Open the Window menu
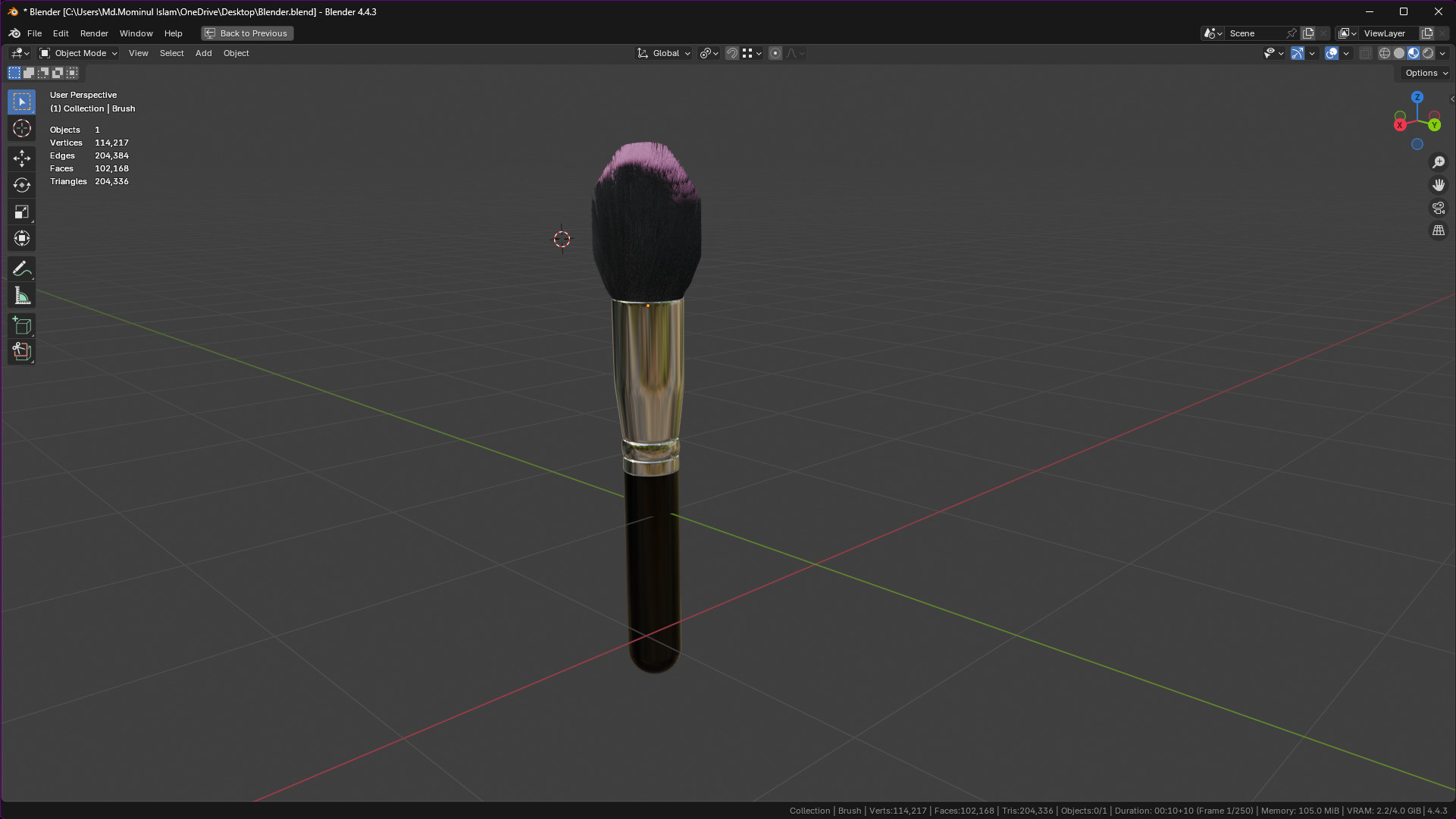The height and width of the screenshot is (819, 1456). pyautogui.click(x=136, y=33)
